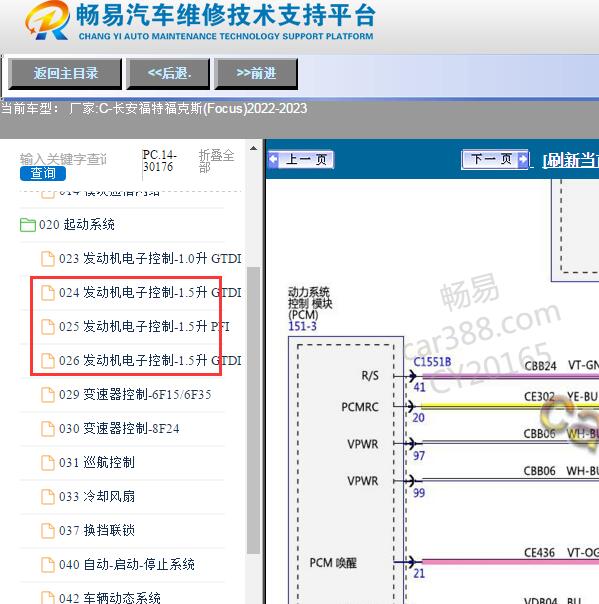Click the VPWR label at pin 99
The width and height of the screenshot is (599, 604).
(x=362, y=481)
